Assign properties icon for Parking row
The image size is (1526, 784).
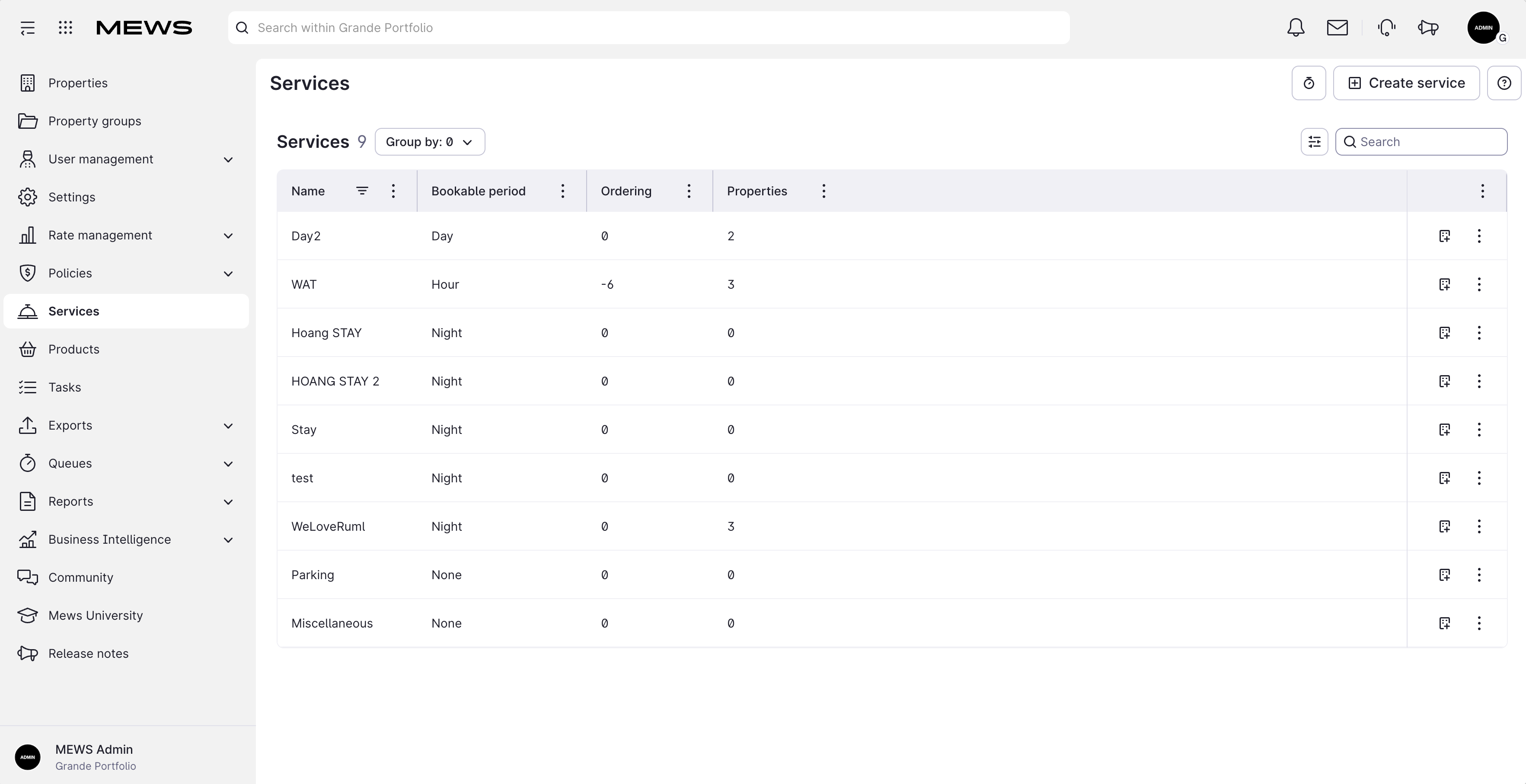1444,575
